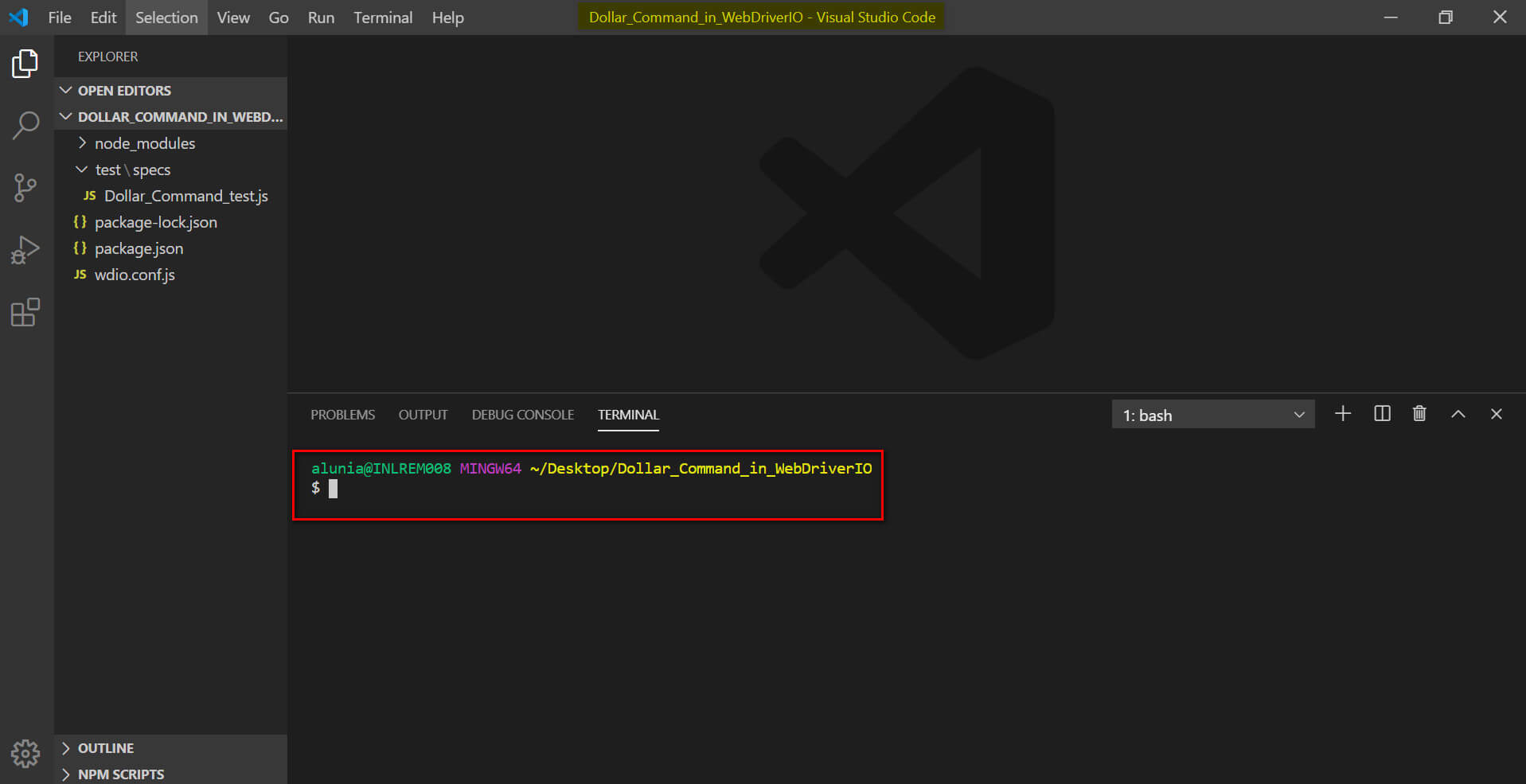
Task: Open the View menu
Action: pyautogui.click(x=233, y=18)
